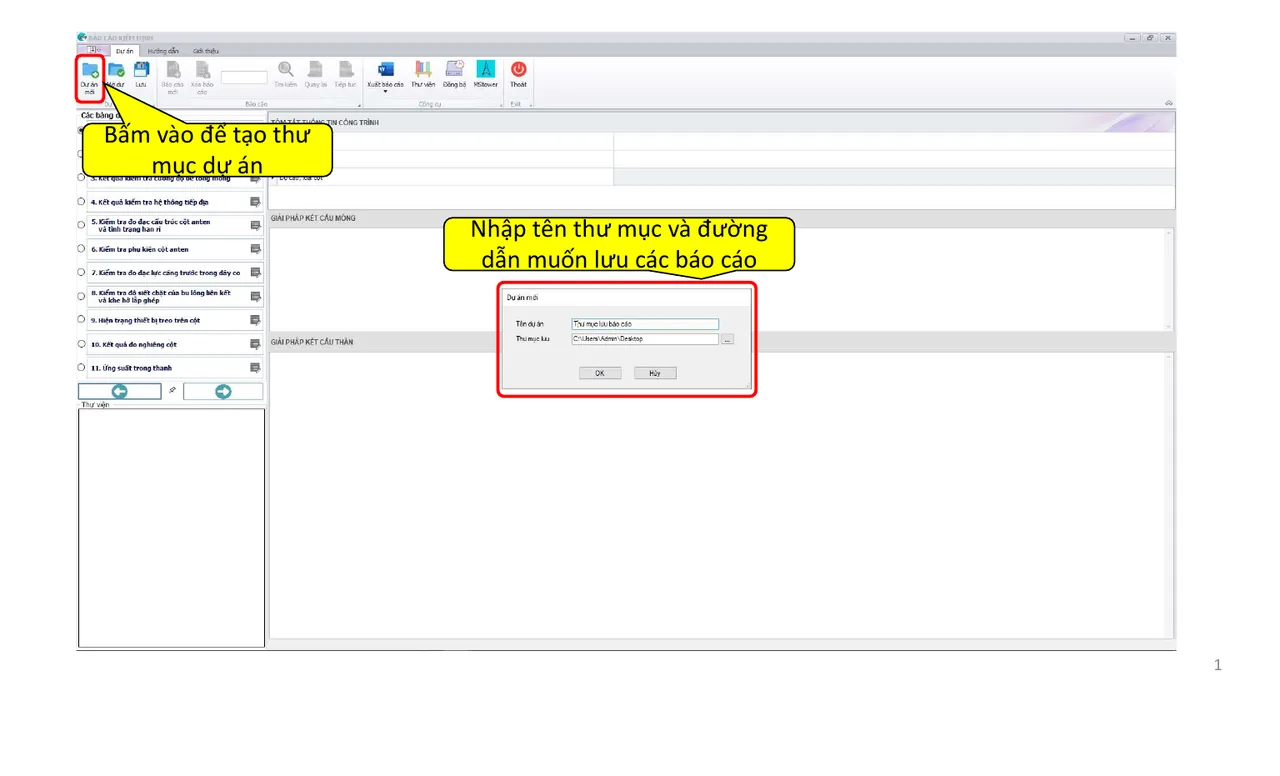Viewport: 1280px width, 776px height.
Task: Select radio for 8. độ siết chặt bu lông
Action: (x=81, y=296)
